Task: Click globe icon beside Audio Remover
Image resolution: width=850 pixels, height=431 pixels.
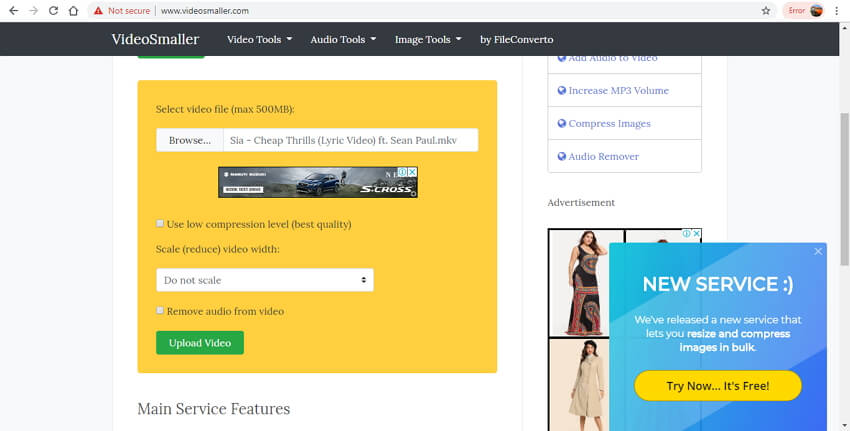Action: click(x=562, y=157)
